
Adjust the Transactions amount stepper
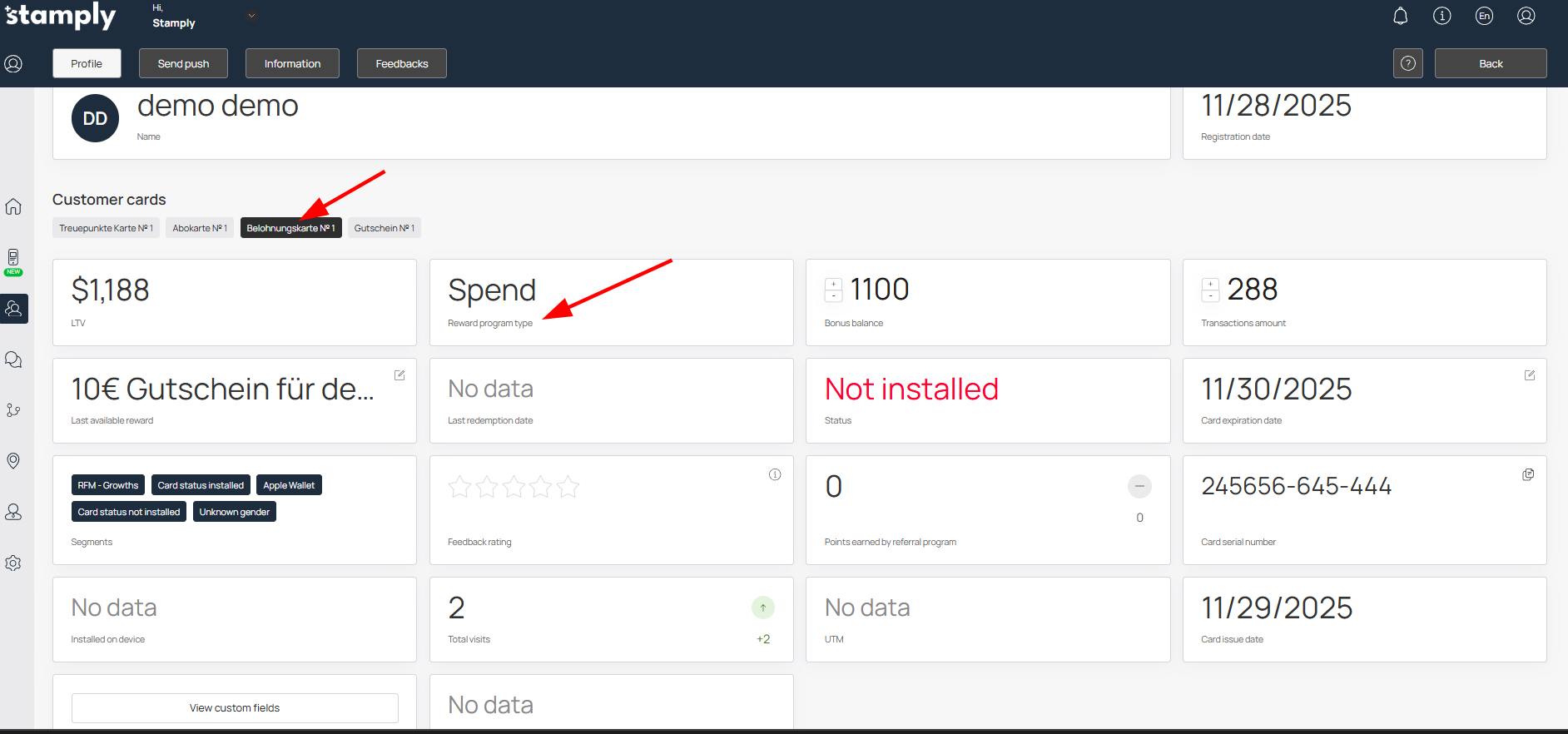point(1210,290)
